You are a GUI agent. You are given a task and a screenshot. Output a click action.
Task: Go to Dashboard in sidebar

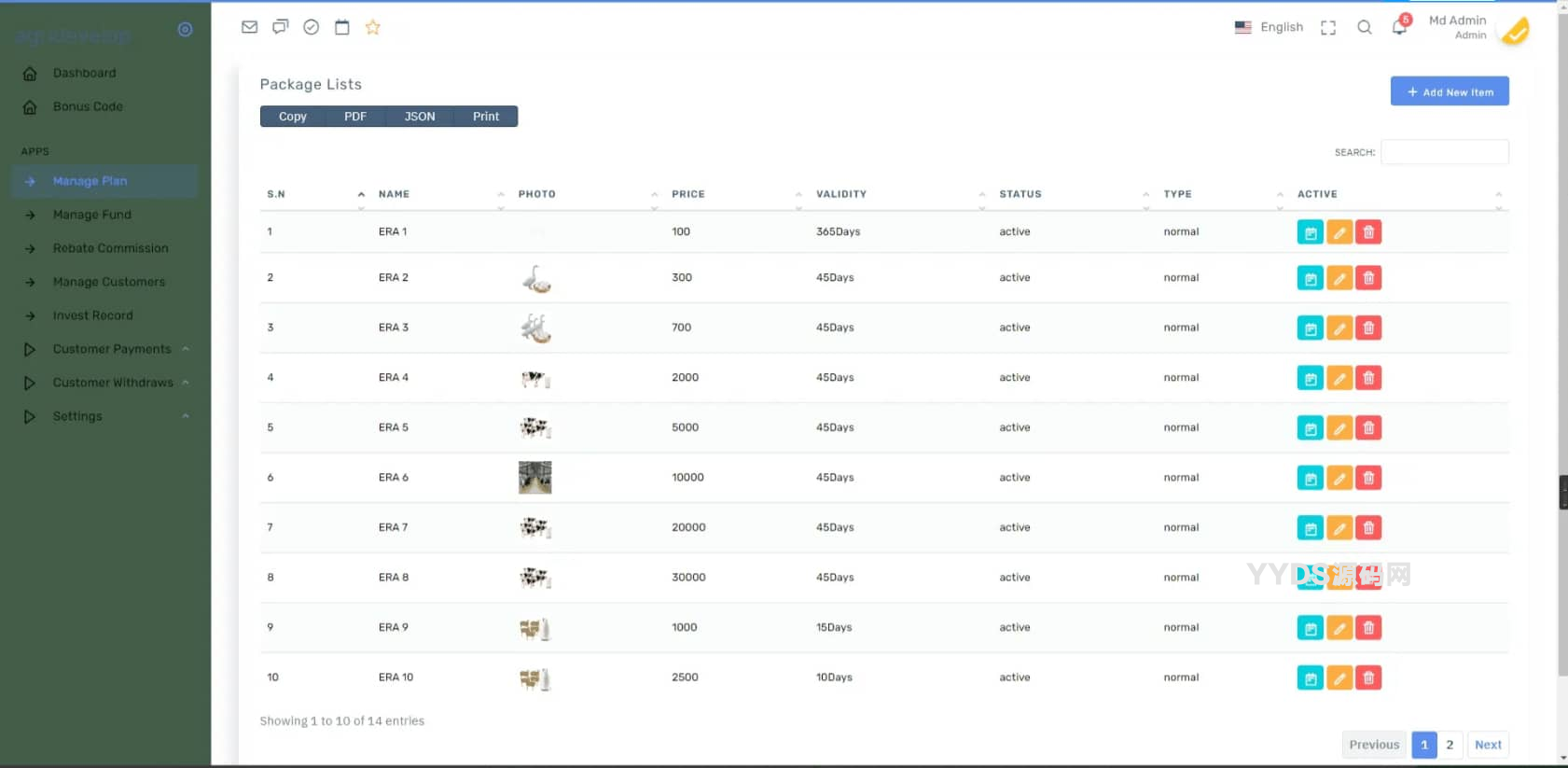[84, 73]
